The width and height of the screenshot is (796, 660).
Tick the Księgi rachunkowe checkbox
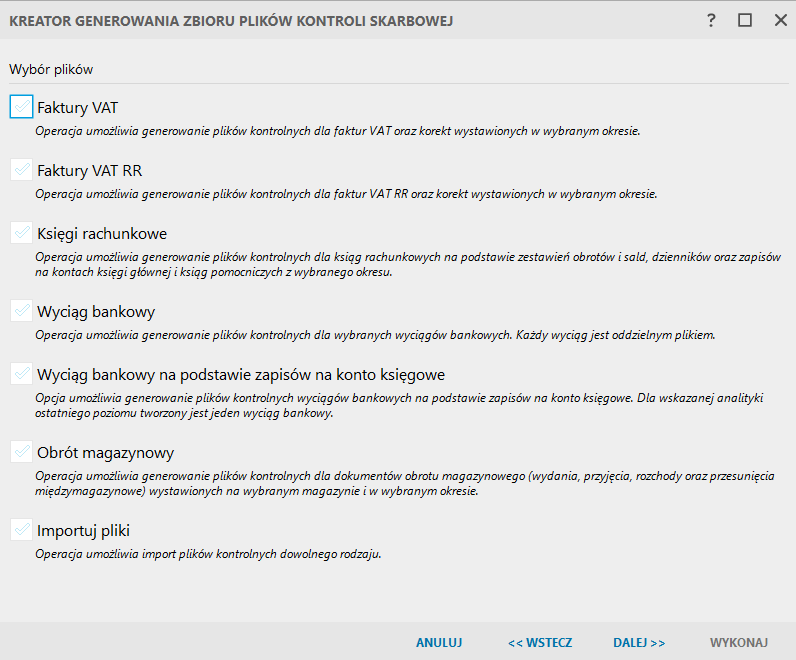[x=21, y=233]
